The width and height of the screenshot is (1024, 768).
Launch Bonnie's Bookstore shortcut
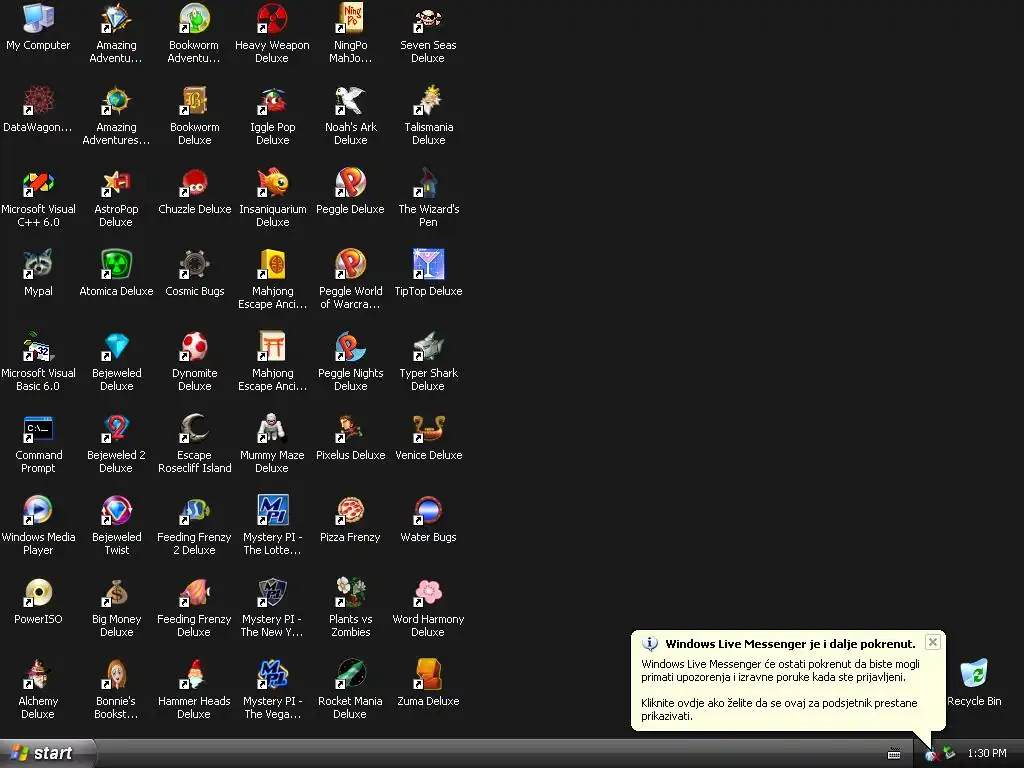click(116, 675)
